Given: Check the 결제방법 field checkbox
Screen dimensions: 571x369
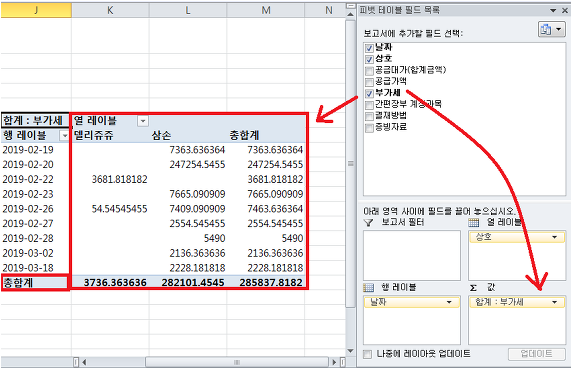Looking at the screenshot, I should [x=369, y=116].
